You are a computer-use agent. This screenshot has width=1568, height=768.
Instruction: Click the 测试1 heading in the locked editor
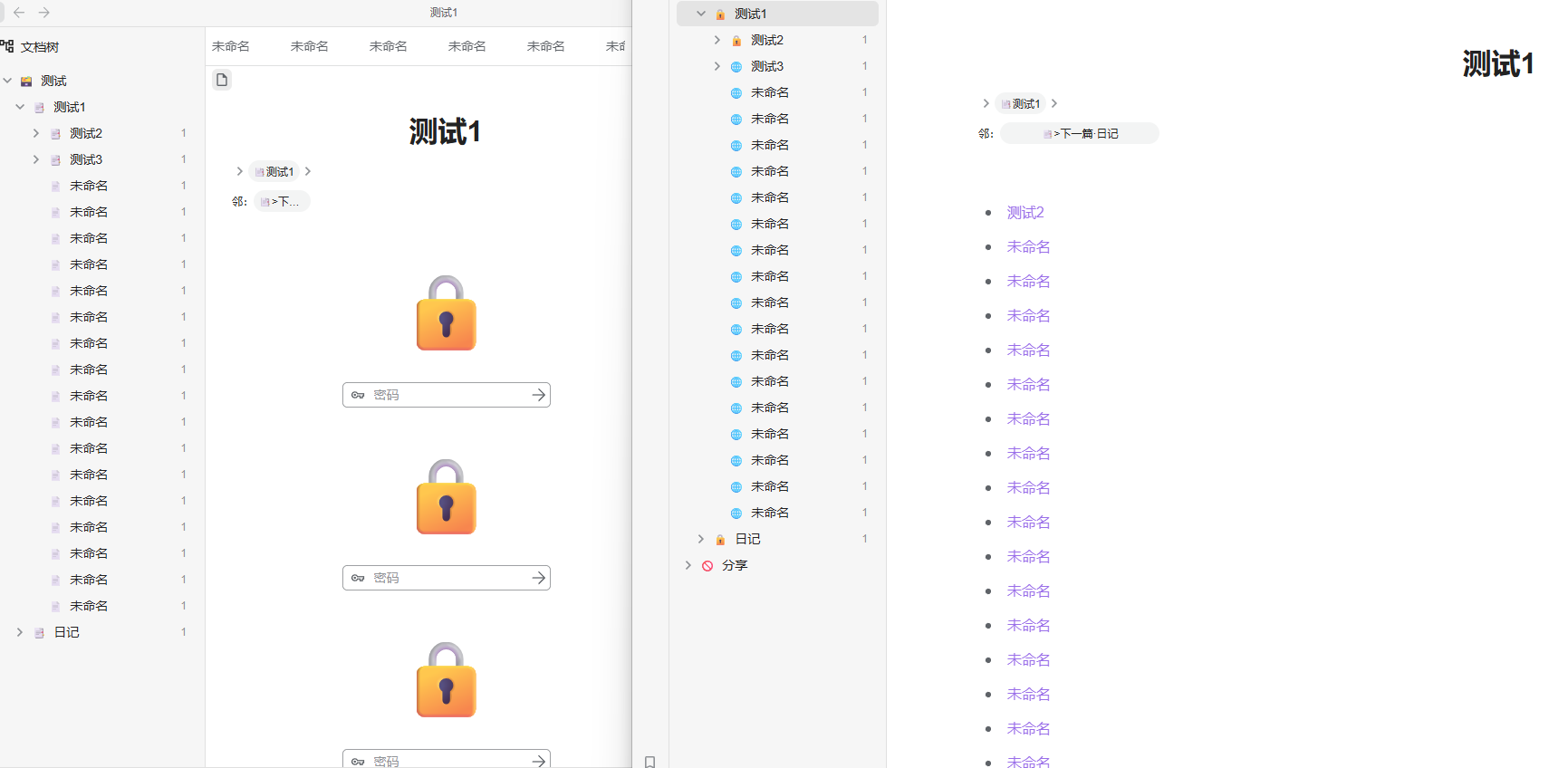(445, 132)
